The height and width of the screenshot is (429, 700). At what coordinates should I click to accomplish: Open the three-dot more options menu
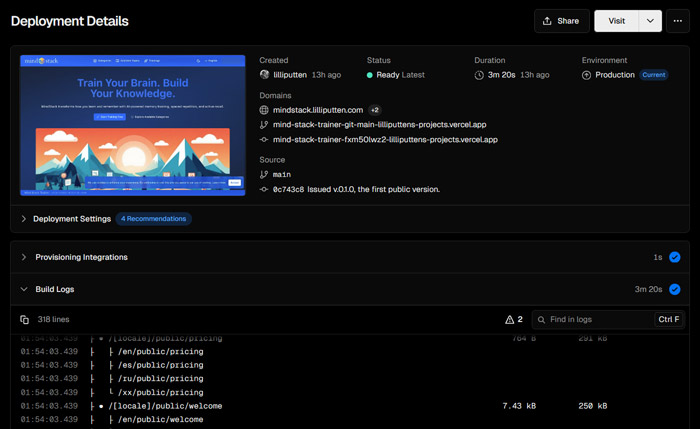tap(679, 21)
